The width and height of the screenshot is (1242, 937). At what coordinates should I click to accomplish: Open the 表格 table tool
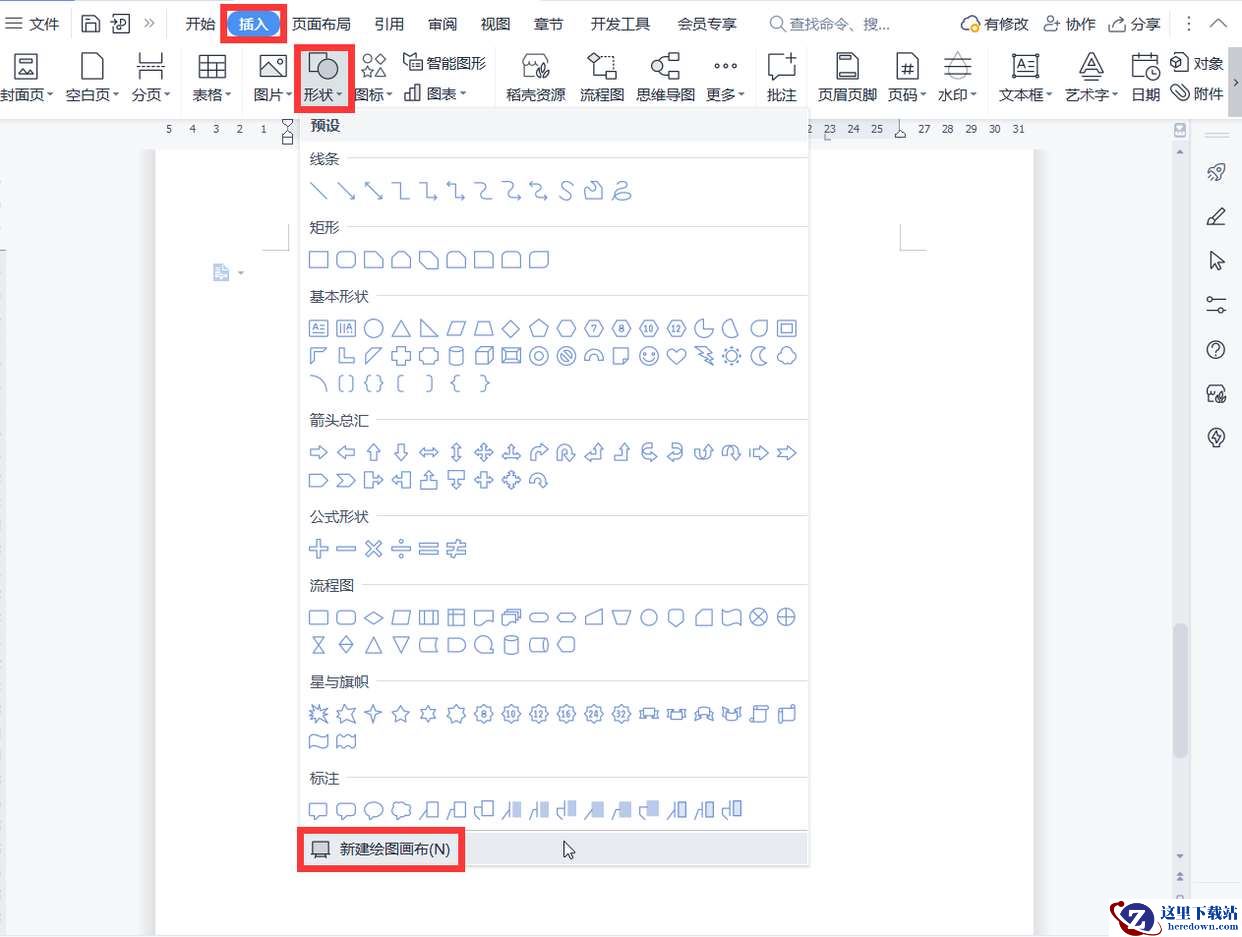pyautogui.click(x=212, y=78)
